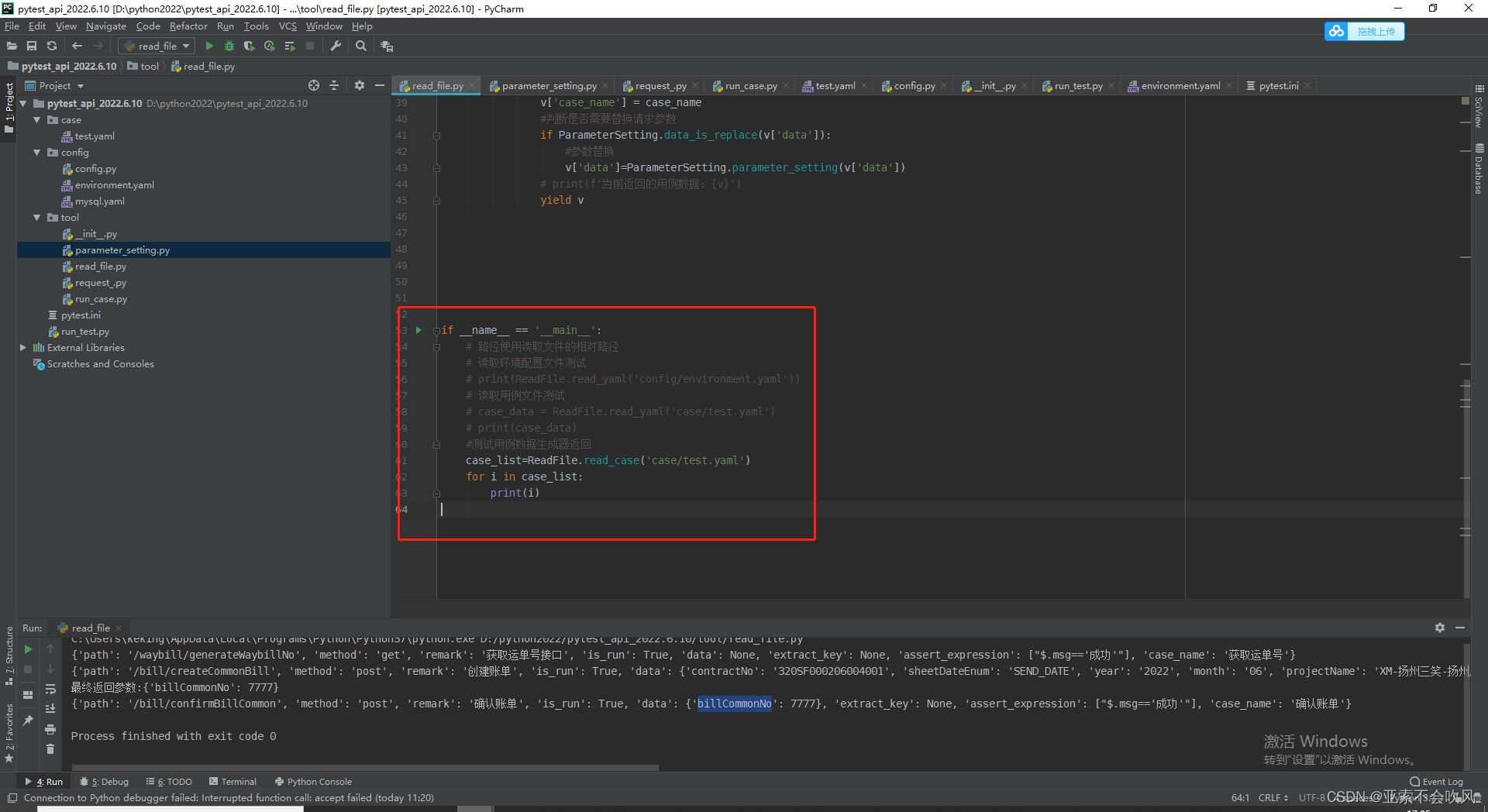Viewport: 1488px width, 812px height.
Task: Start debugging with the green bug icon
Action: click(x=229, y=46)
